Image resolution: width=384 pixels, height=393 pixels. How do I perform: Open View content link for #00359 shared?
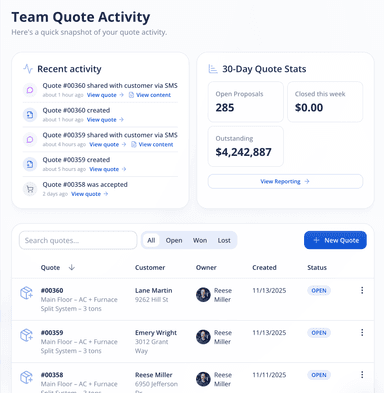click(152, 144)
